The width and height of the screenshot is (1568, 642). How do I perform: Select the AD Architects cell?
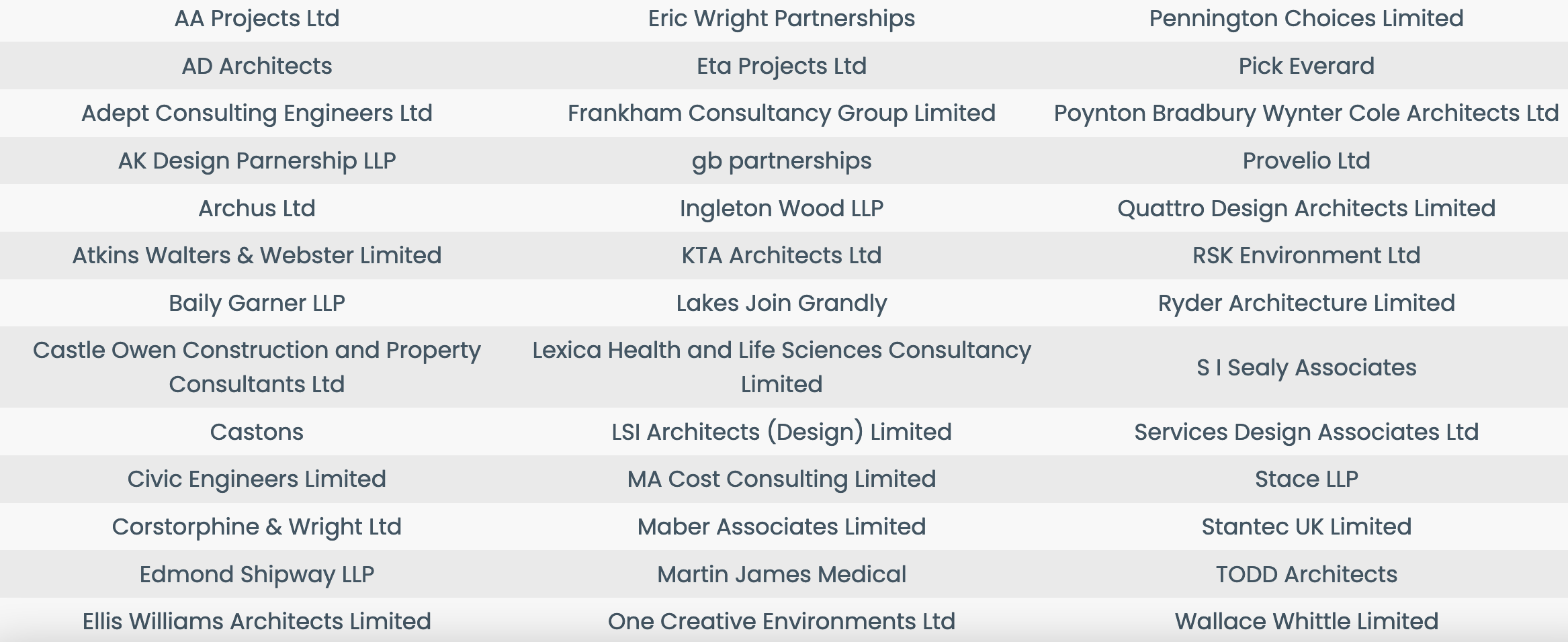[x=257, y=66]
